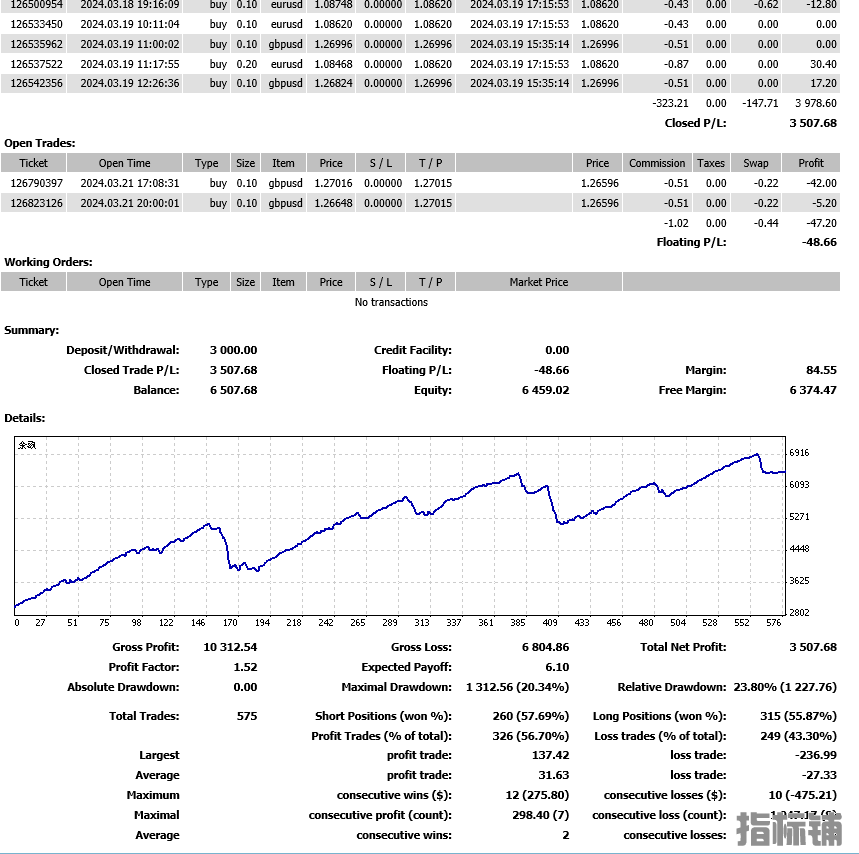Click the Total Net Profit value

pos(812,647)
